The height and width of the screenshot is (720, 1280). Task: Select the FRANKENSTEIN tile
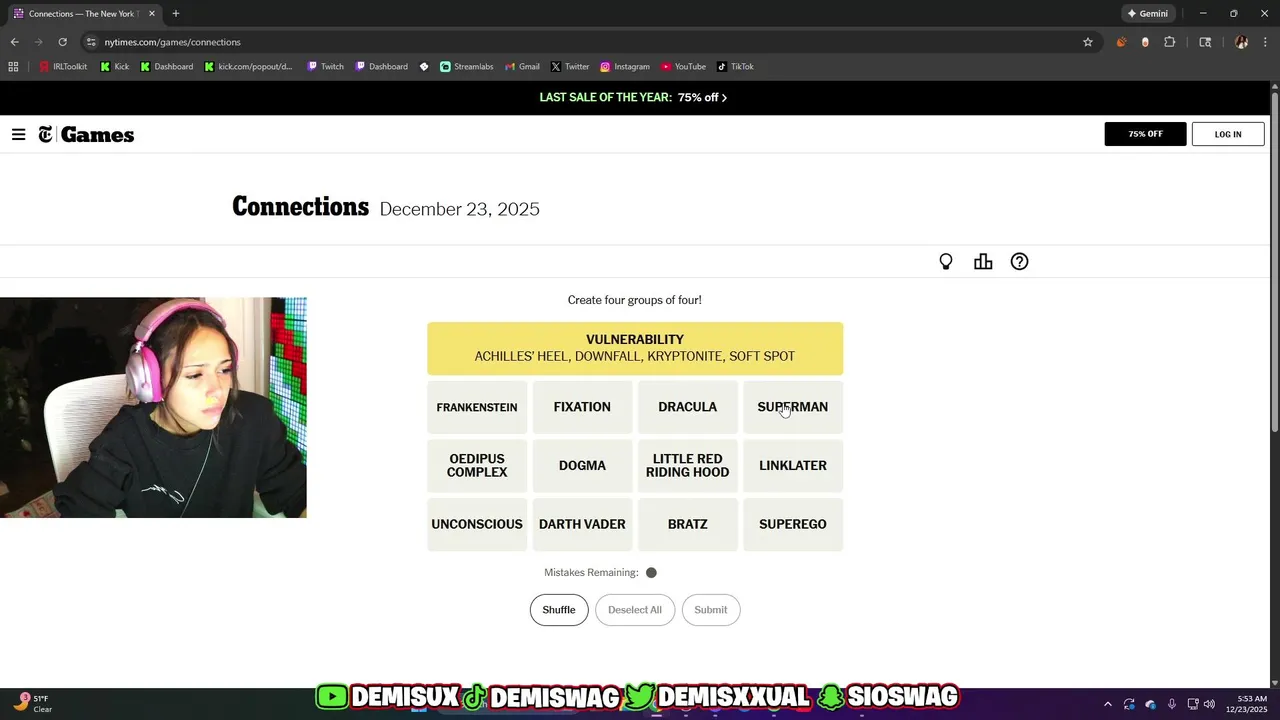coord(477,407)
